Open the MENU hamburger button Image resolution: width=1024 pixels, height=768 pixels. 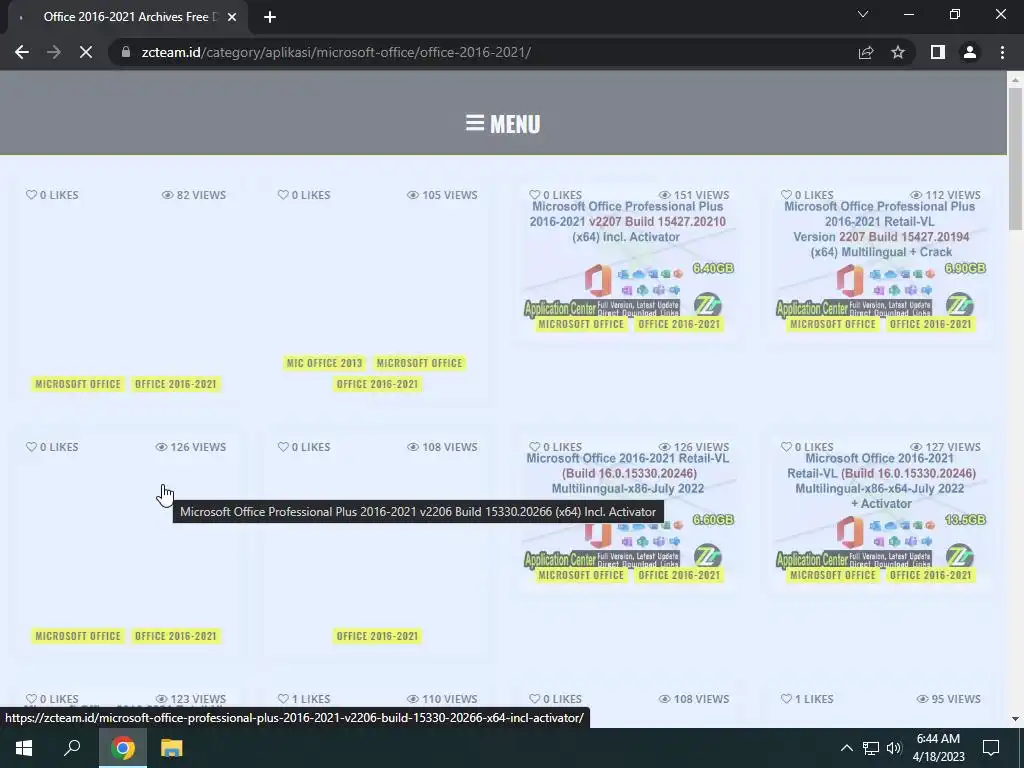pos(503,123)
